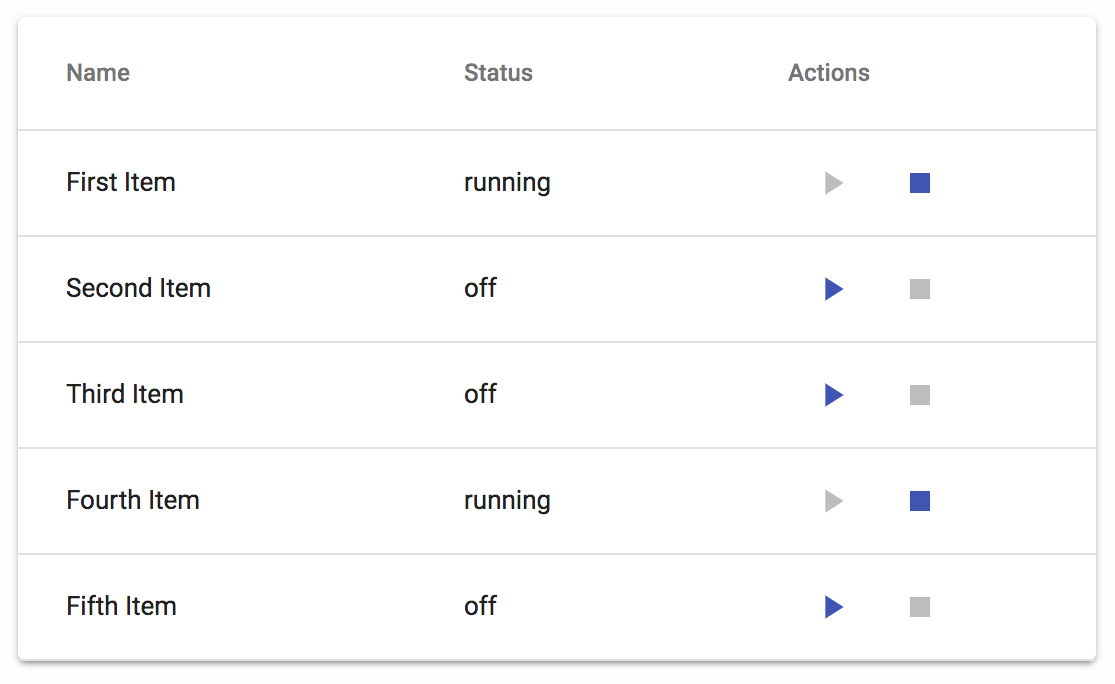Click the off status of Fifth Item
The height and width of the screenshot is (684, 1115).
coord(480,607)
